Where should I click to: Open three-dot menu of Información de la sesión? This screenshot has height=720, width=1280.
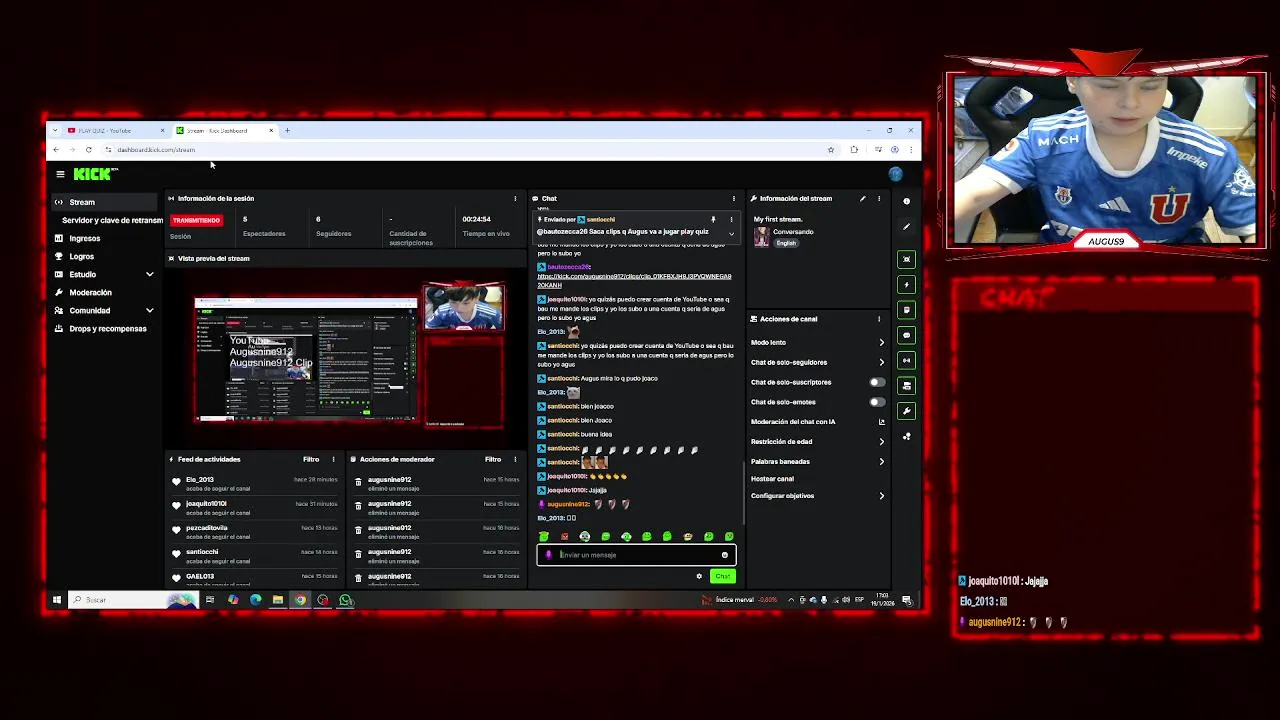(515, 198)
